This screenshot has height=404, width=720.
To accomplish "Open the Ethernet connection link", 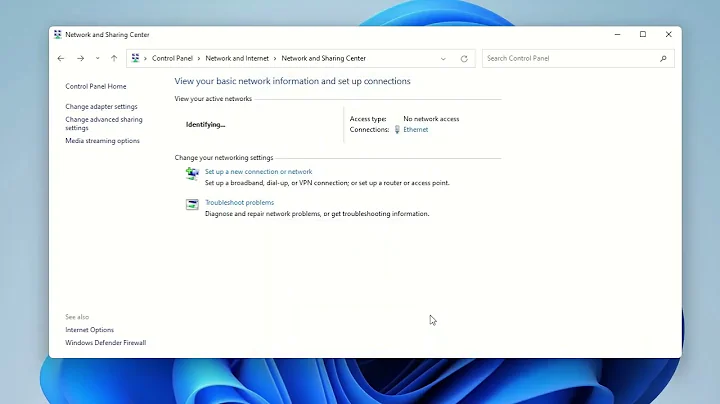I will (x=416, y=129).
